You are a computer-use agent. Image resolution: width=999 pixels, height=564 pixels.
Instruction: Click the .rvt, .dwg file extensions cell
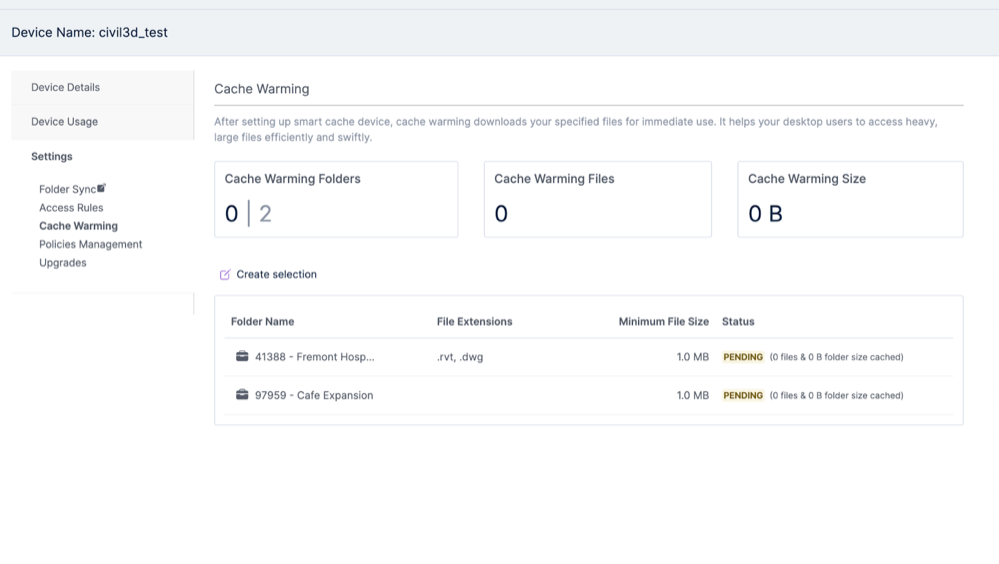(460, 357)
